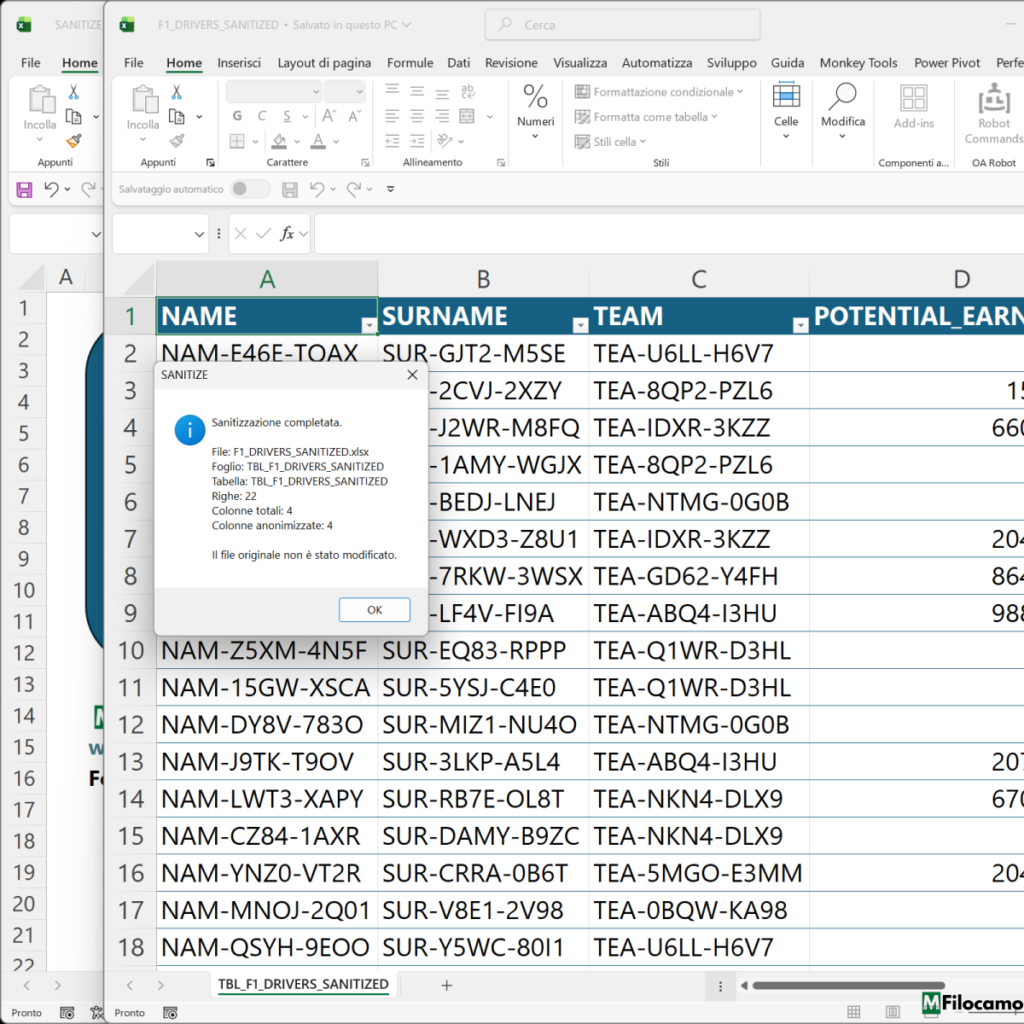Click the decrease indent icon
The image size is (1024, 1024).
click(x=392, y=141)
